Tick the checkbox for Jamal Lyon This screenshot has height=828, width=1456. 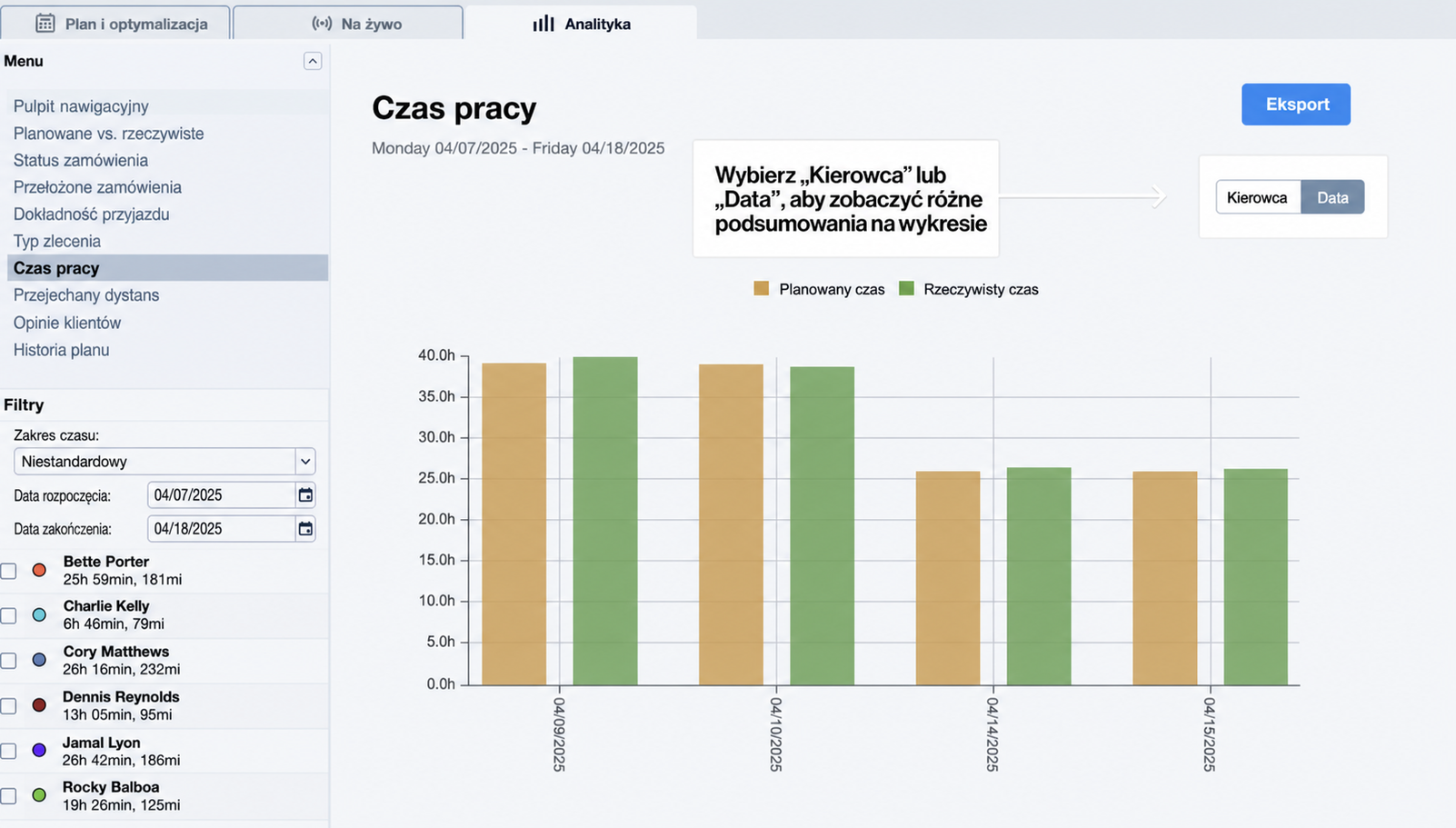coord(9,751)
